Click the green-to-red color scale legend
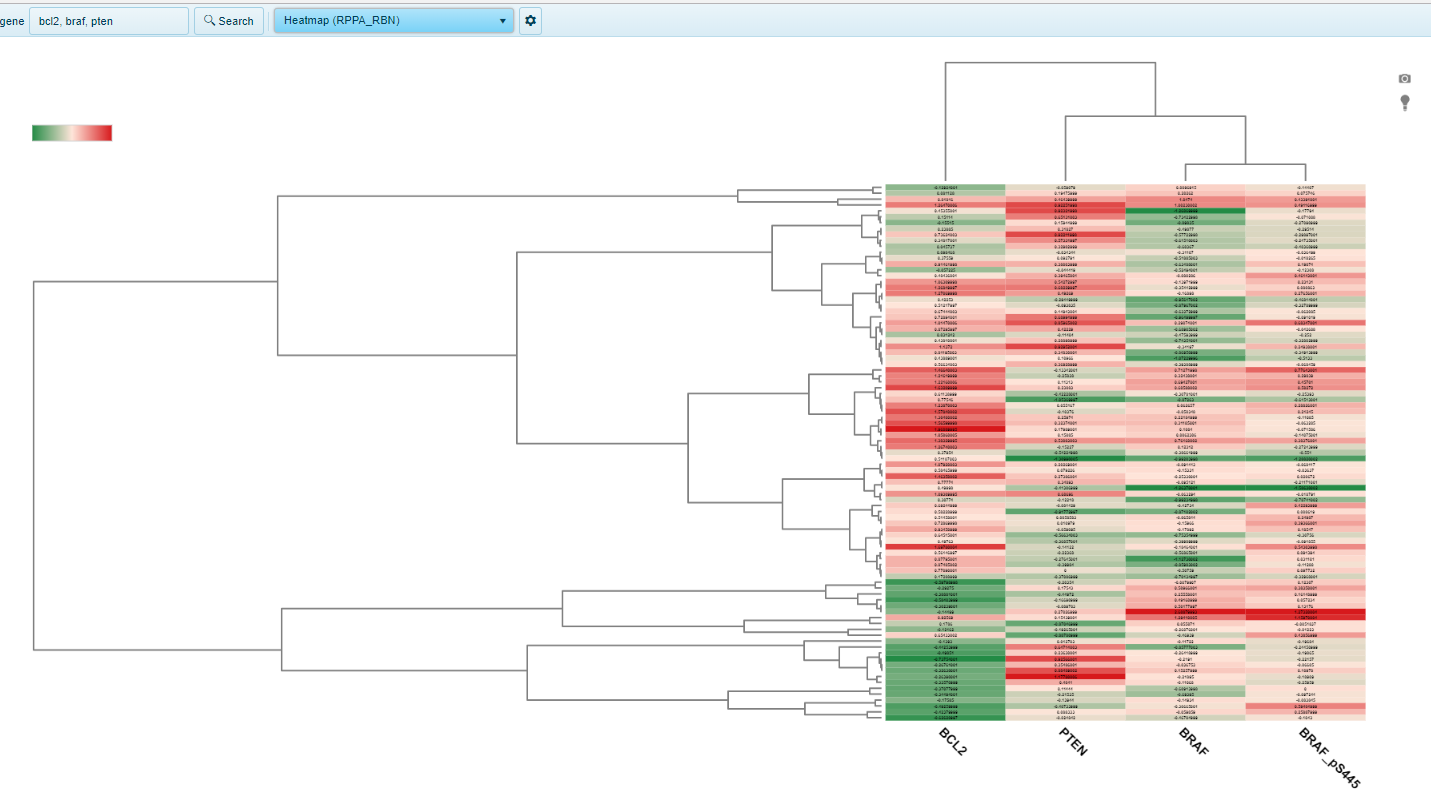Viewport: 1431px width, 796px height. pyautogui.click(x=71, y=132)
